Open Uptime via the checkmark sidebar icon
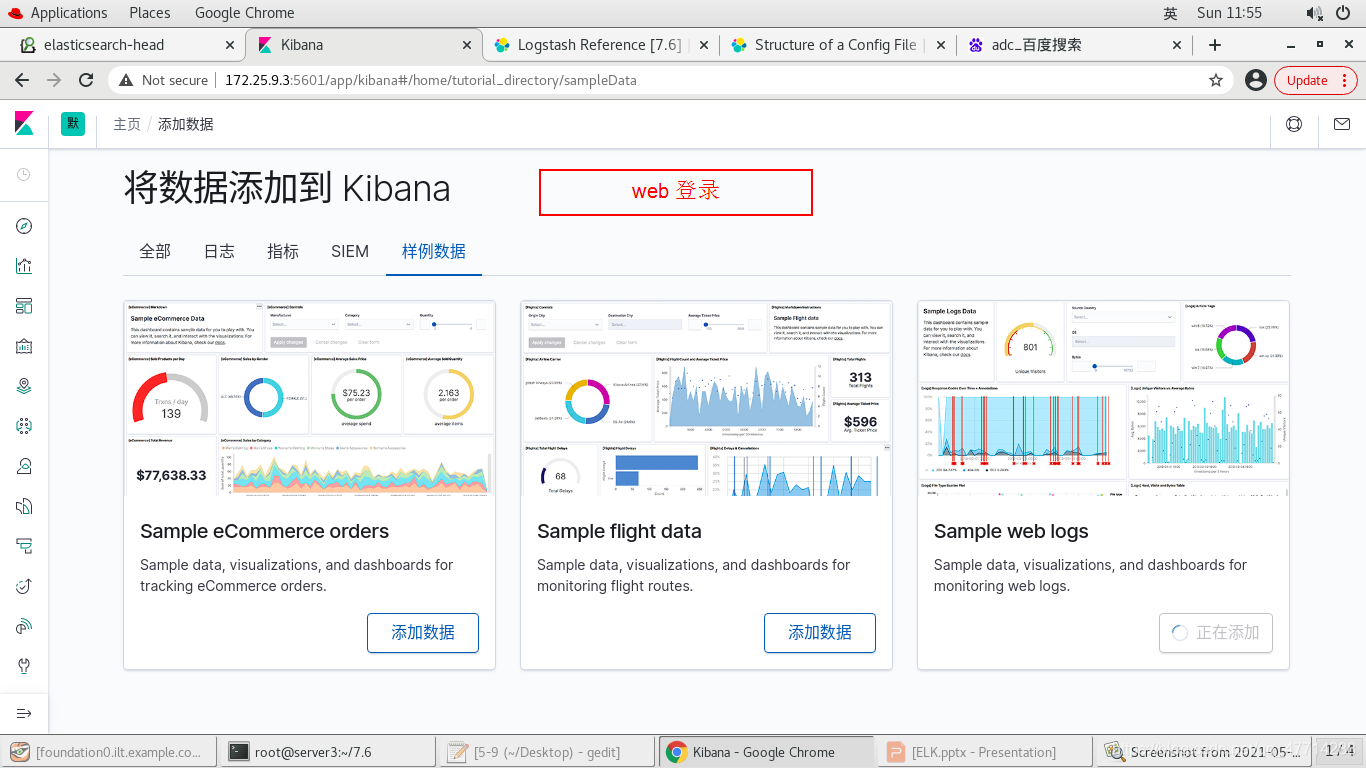 coord(24,586)
